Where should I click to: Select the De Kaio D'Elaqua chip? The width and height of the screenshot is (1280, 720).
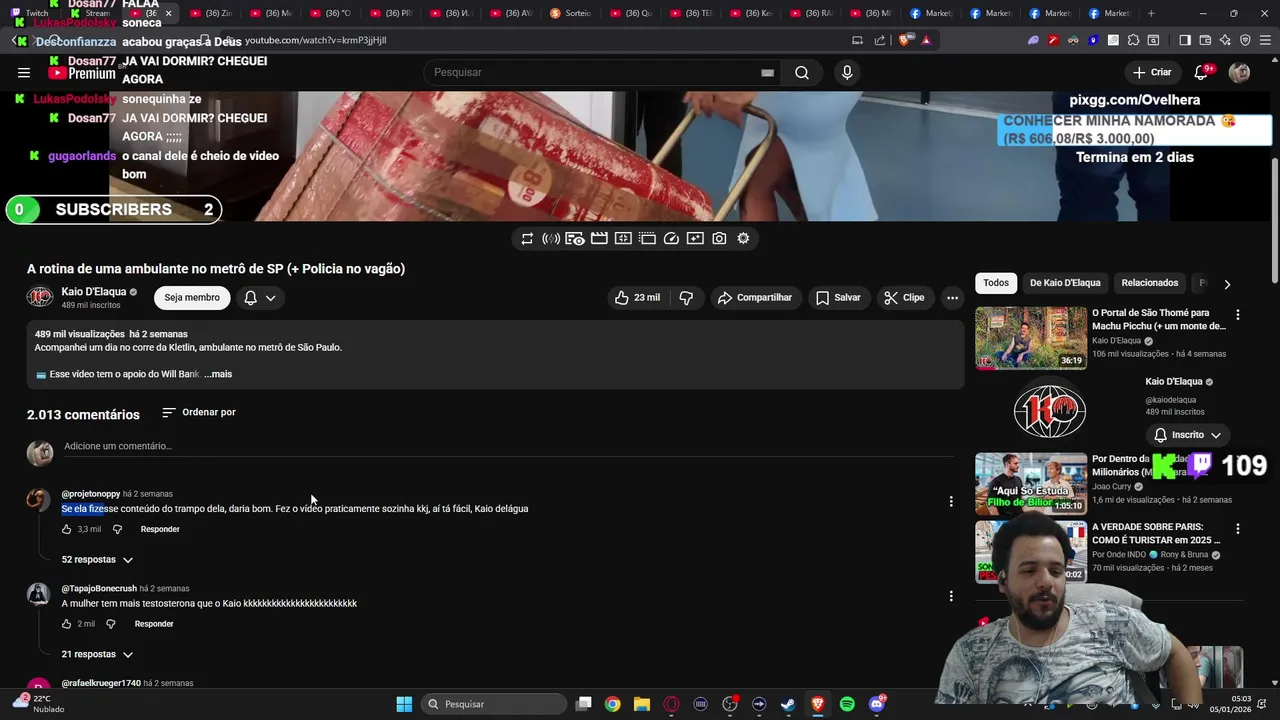click(1065, 283)
